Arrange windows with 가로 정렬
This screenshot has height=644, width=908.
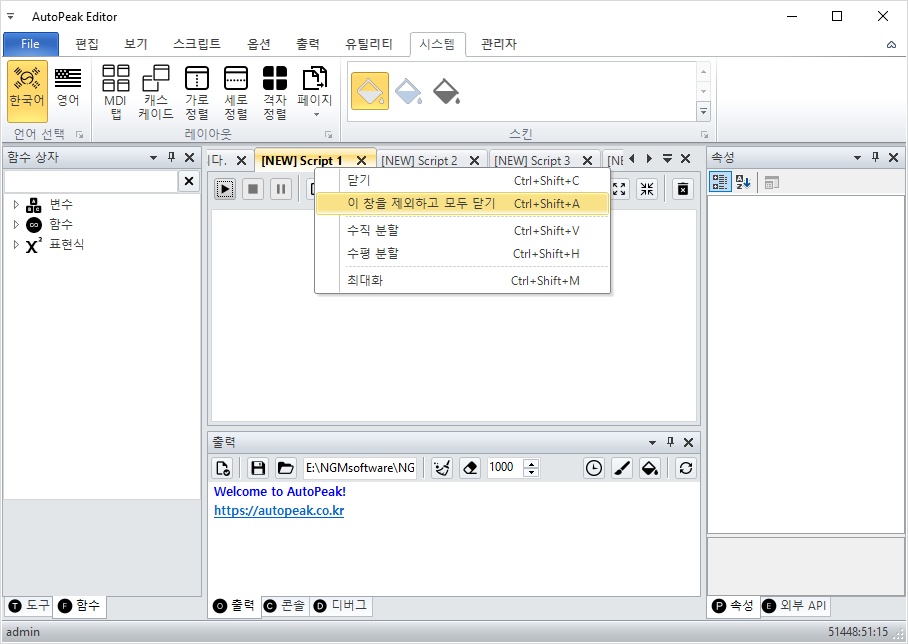[197, 91]
